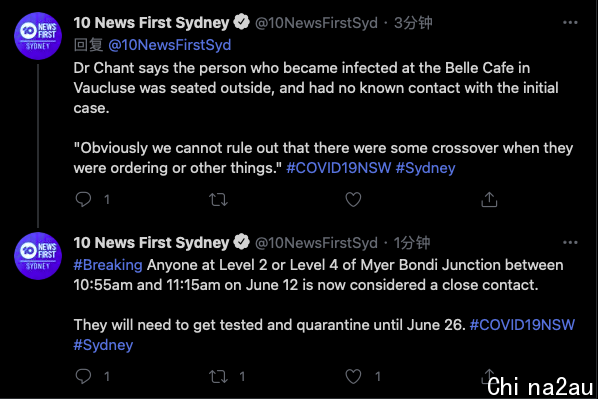Open the first tweet's 3分钟 timestamp

pyautogui.click(x=413, y=23)
